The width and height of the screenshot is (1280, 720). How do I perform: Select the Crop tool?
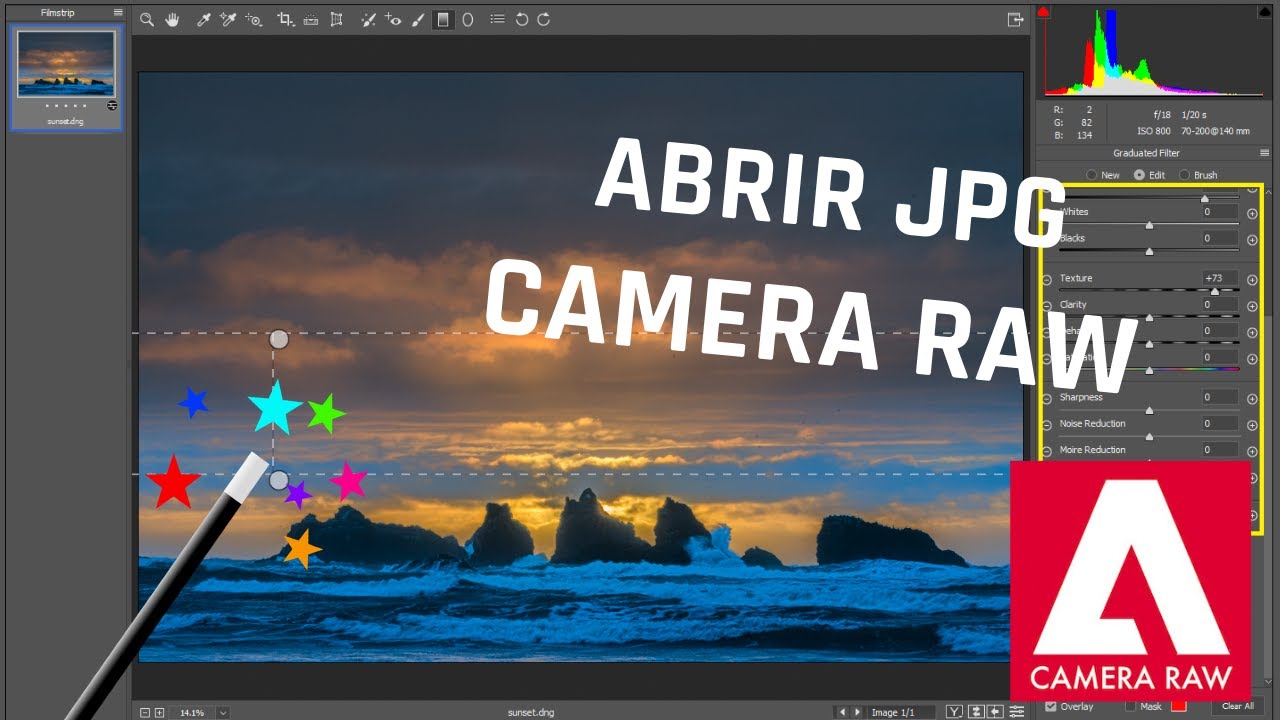click(286, 19)
